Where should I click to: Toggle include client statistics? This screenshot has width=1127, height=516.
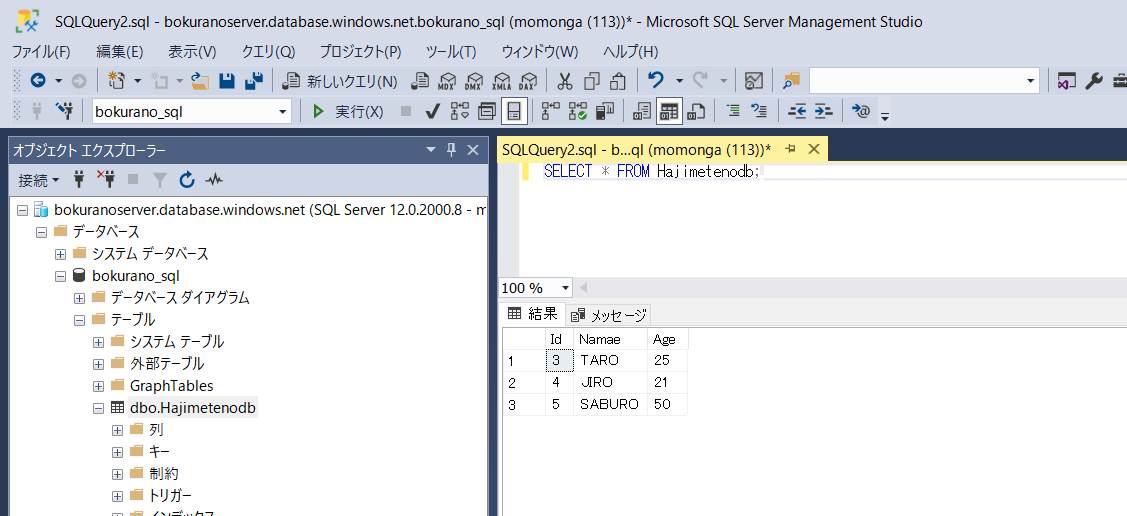[606, 111]
